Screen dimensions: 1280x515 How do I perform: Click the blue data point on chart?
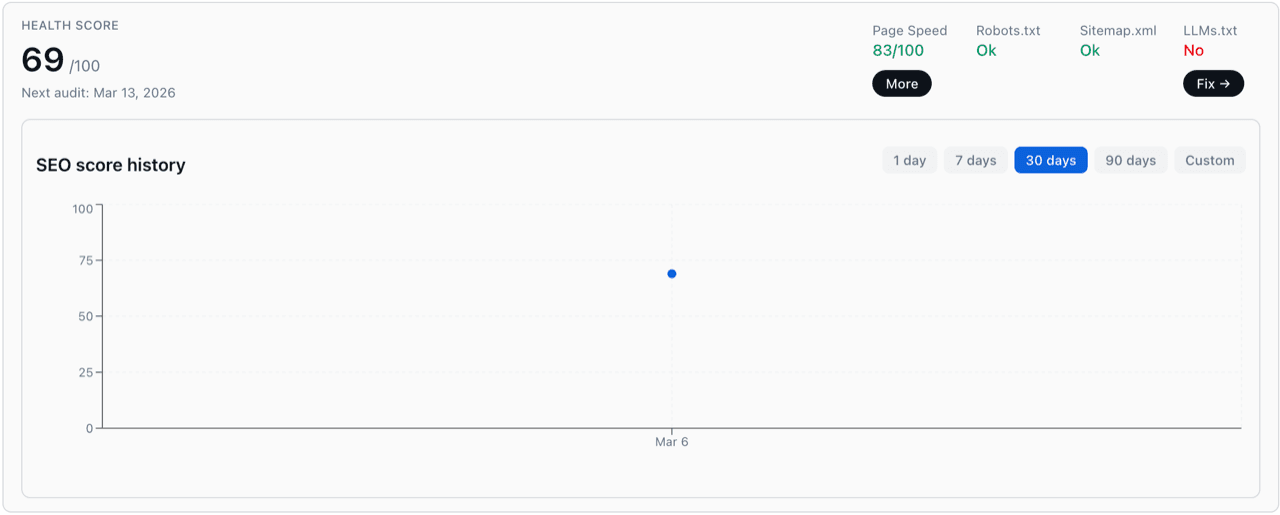(672, 274)
